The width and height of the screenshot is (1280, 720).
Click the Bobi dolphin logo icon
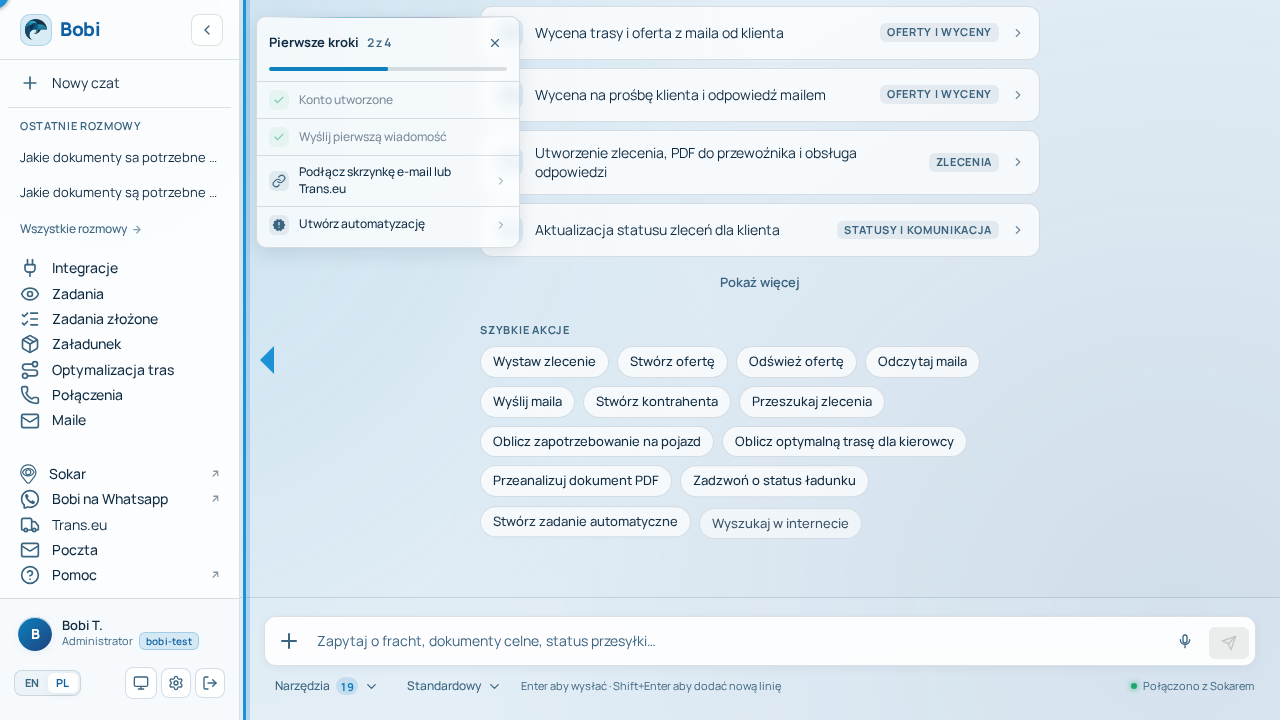point(36,30)
